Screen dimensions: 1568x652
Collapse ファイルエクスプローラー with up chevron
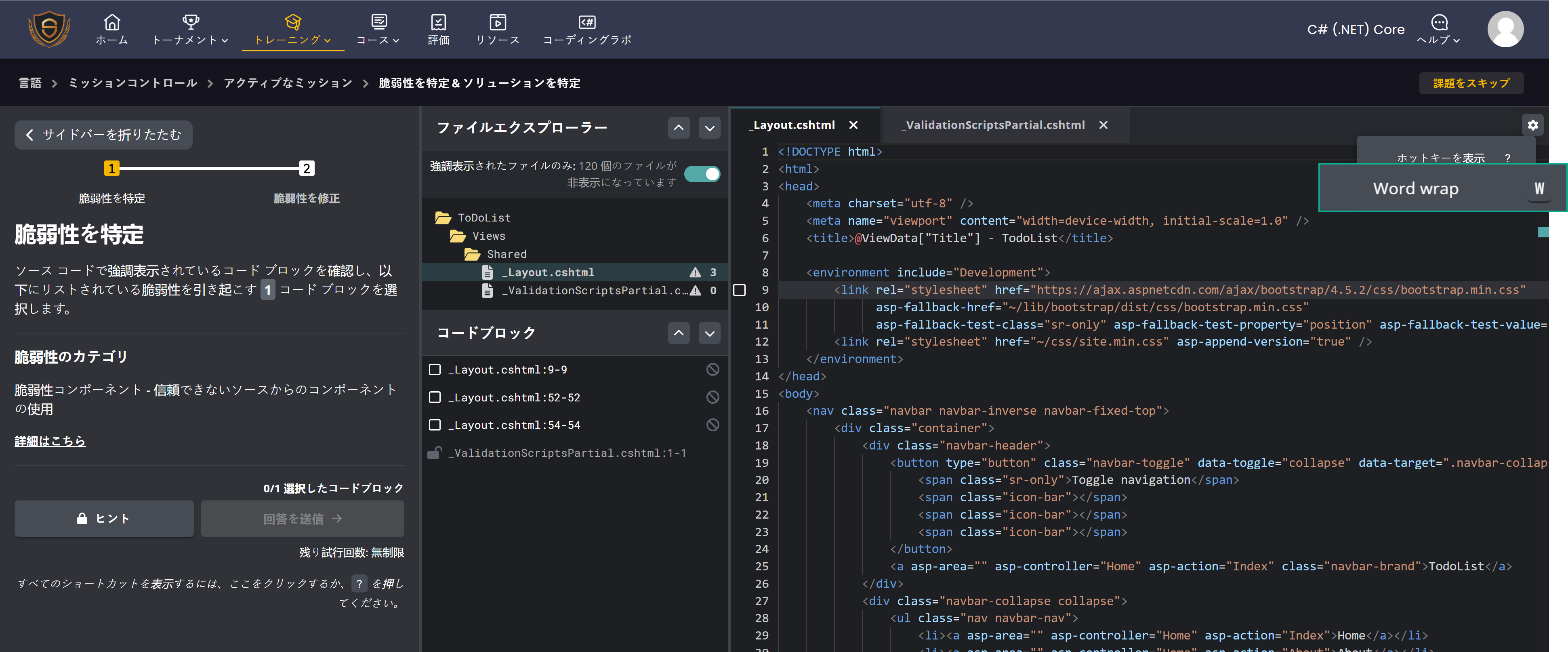(x=679, y=128)
